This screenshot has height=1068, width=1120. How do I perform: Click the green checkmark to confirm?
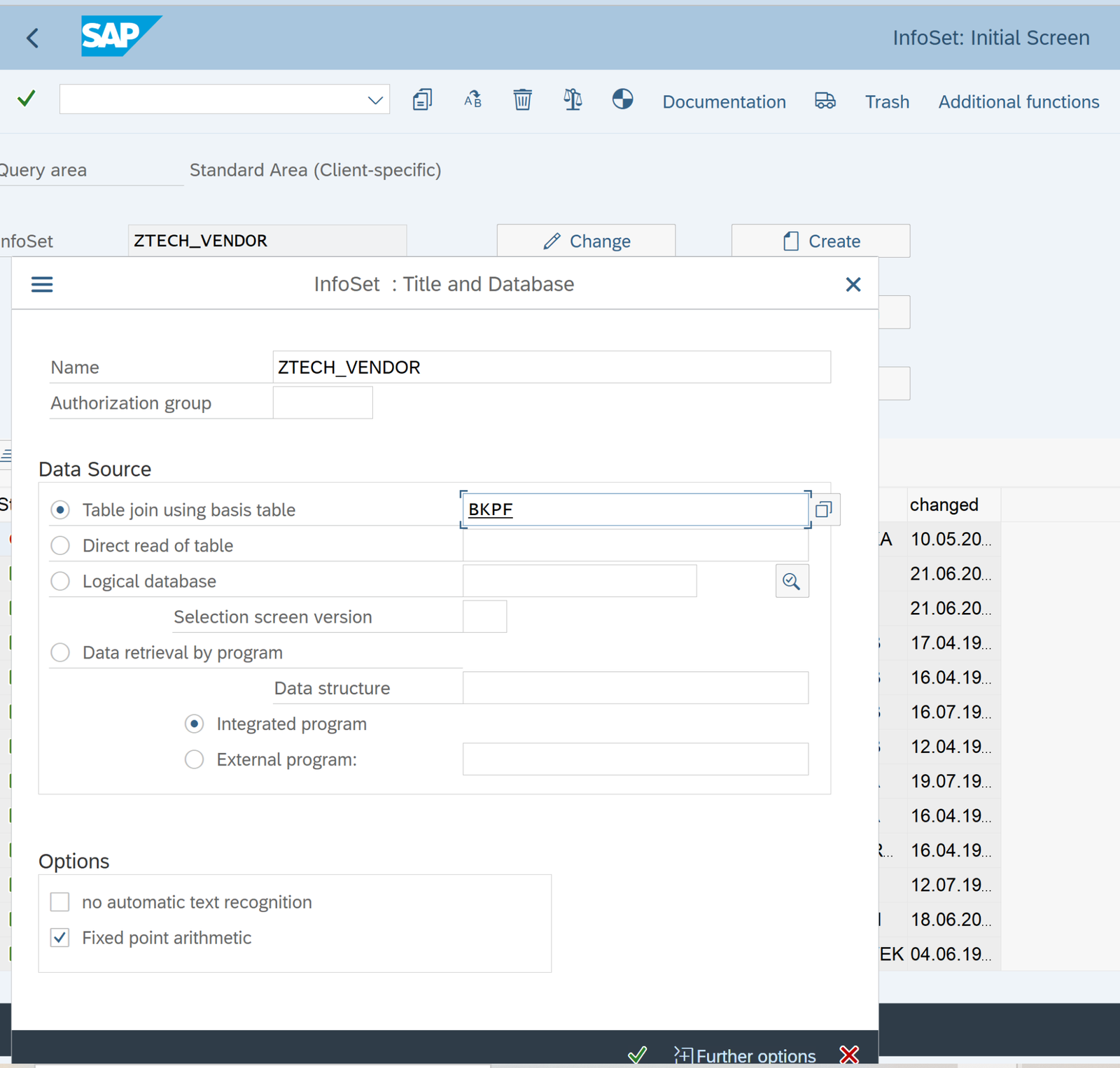coord(25,99)
